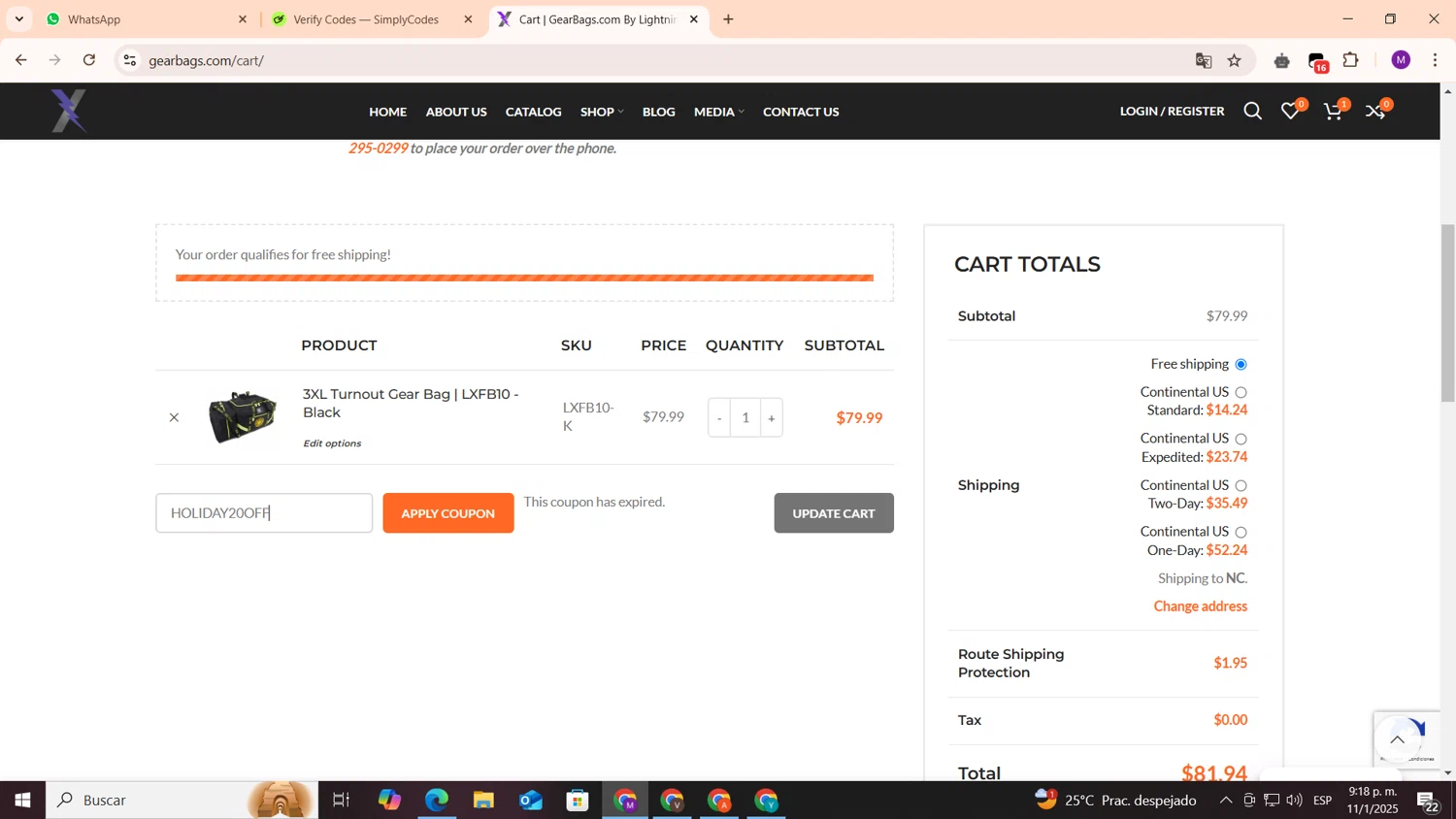Select Continental US Standard shipping
Screen dimensions: 1456x819
tap(1241, 393)
